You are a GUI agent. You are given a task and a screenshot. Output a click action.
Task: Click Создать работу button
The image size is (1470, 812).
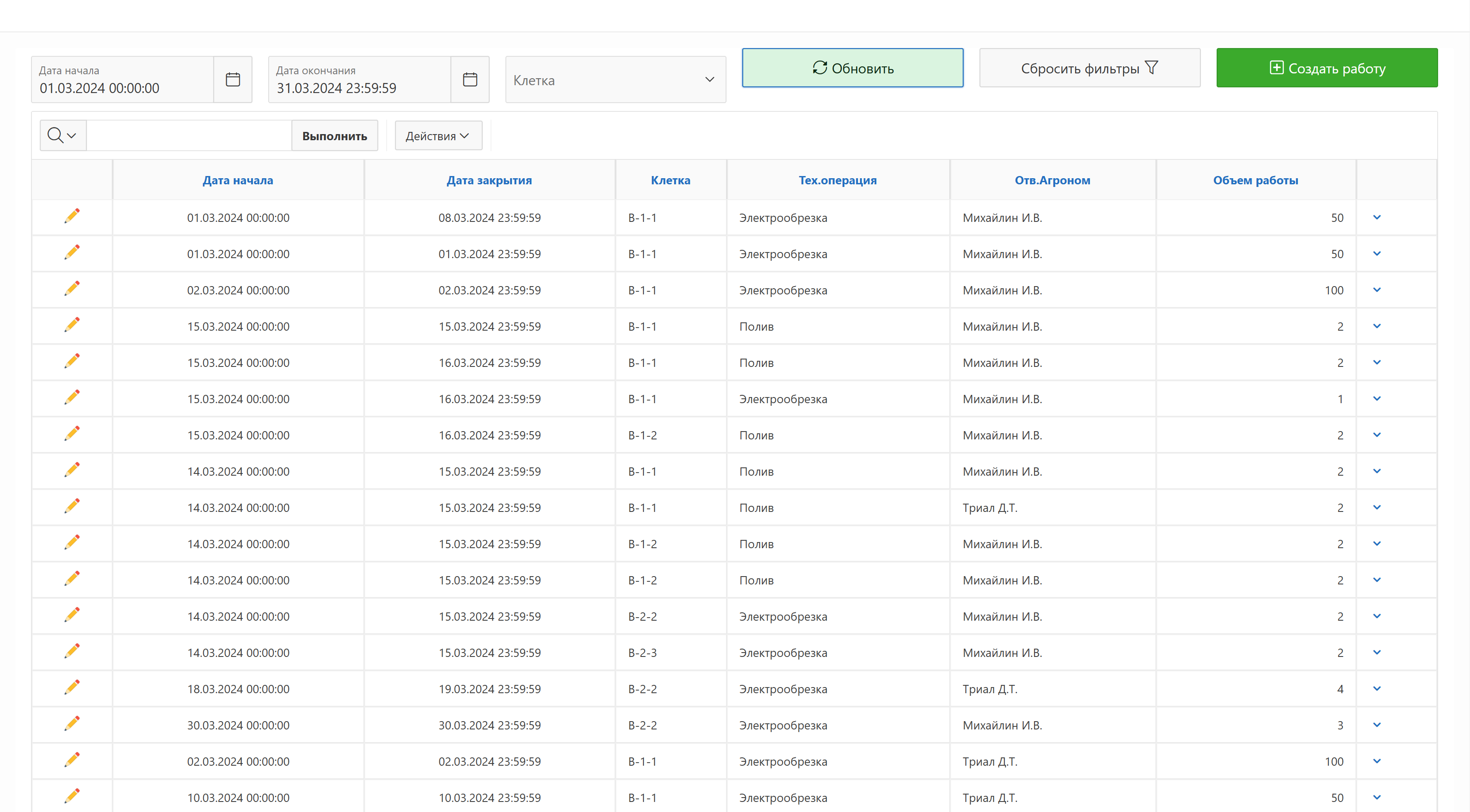tap(1326, 68)
